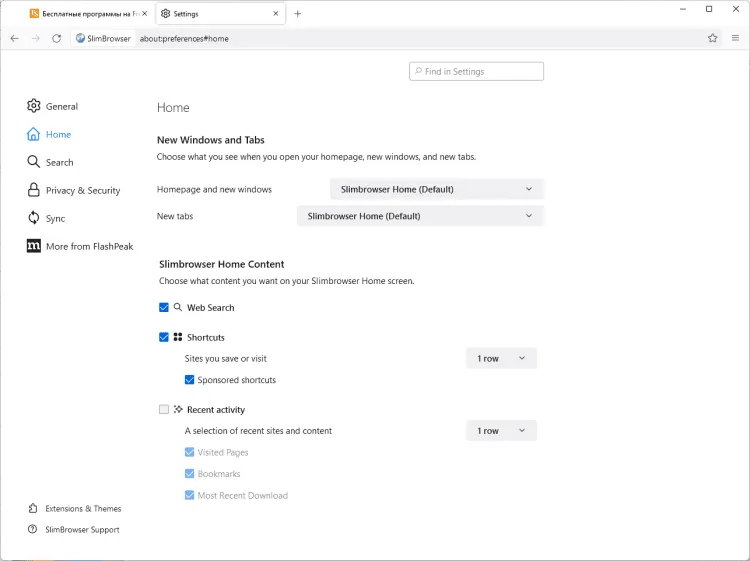The width and height of the screenshot is (750, 561).
Task: Enable the Recent activity checkbox
Action: tap(164, 410)
